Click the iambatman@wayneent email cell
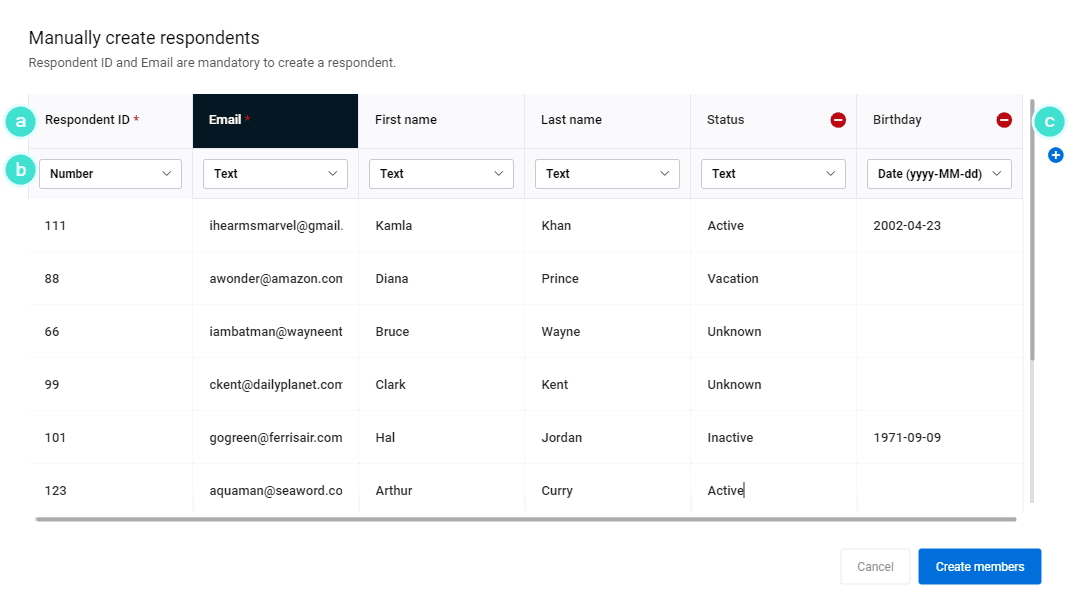 click(x=275, y=331)
